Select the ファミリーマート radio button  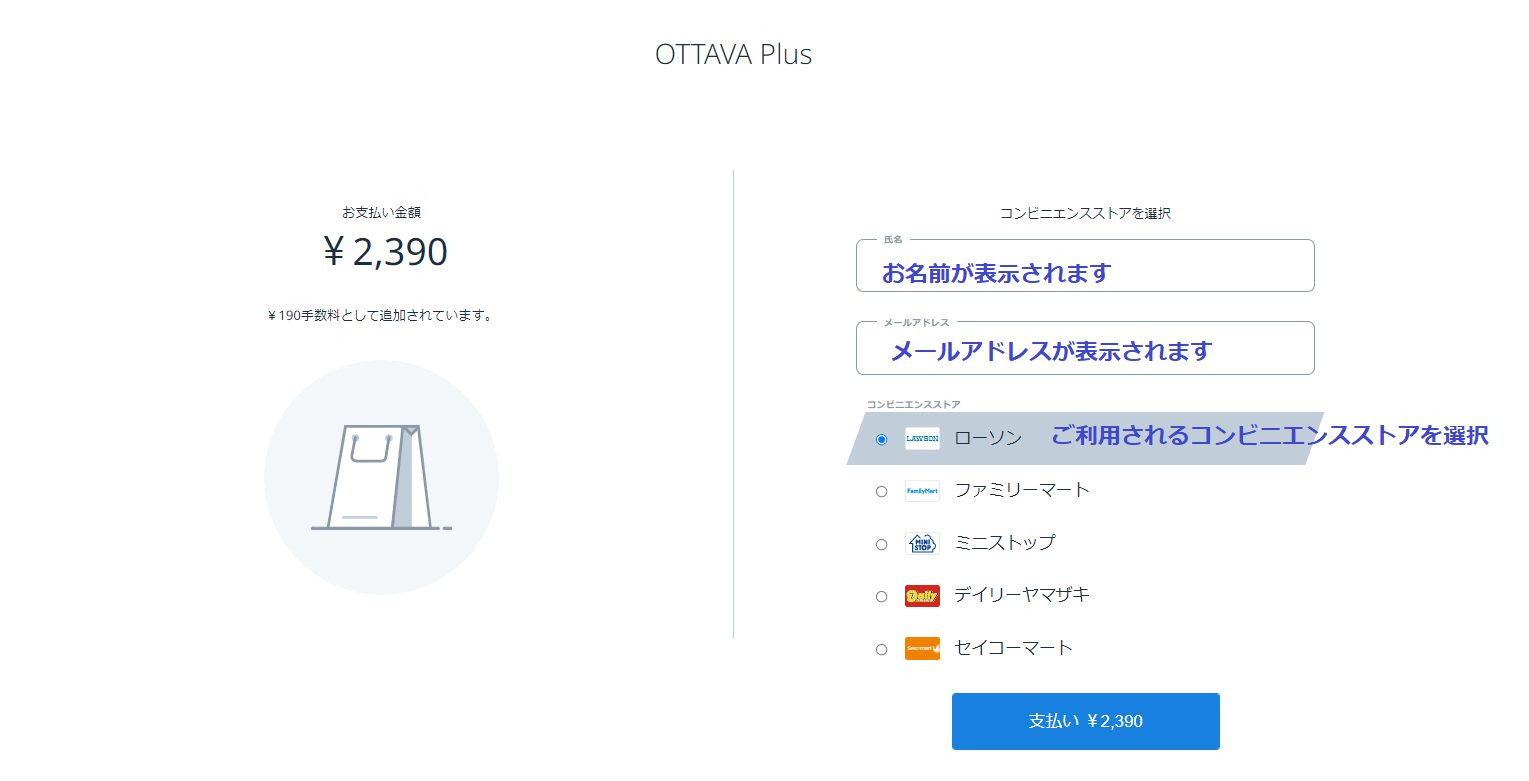[x=881, y=491]
